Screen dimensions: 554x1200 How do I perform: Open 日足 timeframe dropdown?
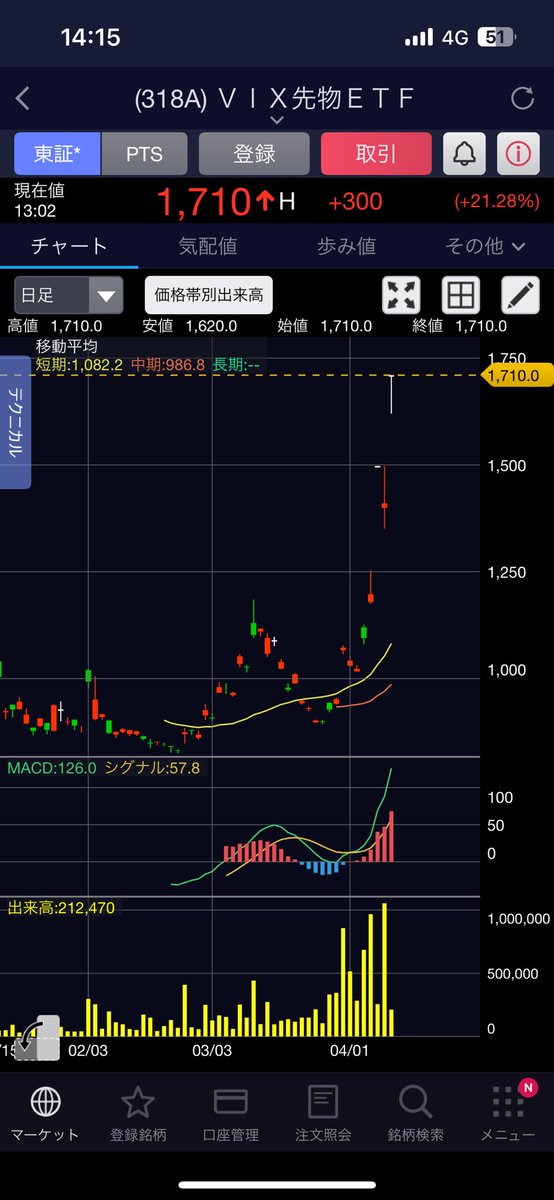point(69,295)
